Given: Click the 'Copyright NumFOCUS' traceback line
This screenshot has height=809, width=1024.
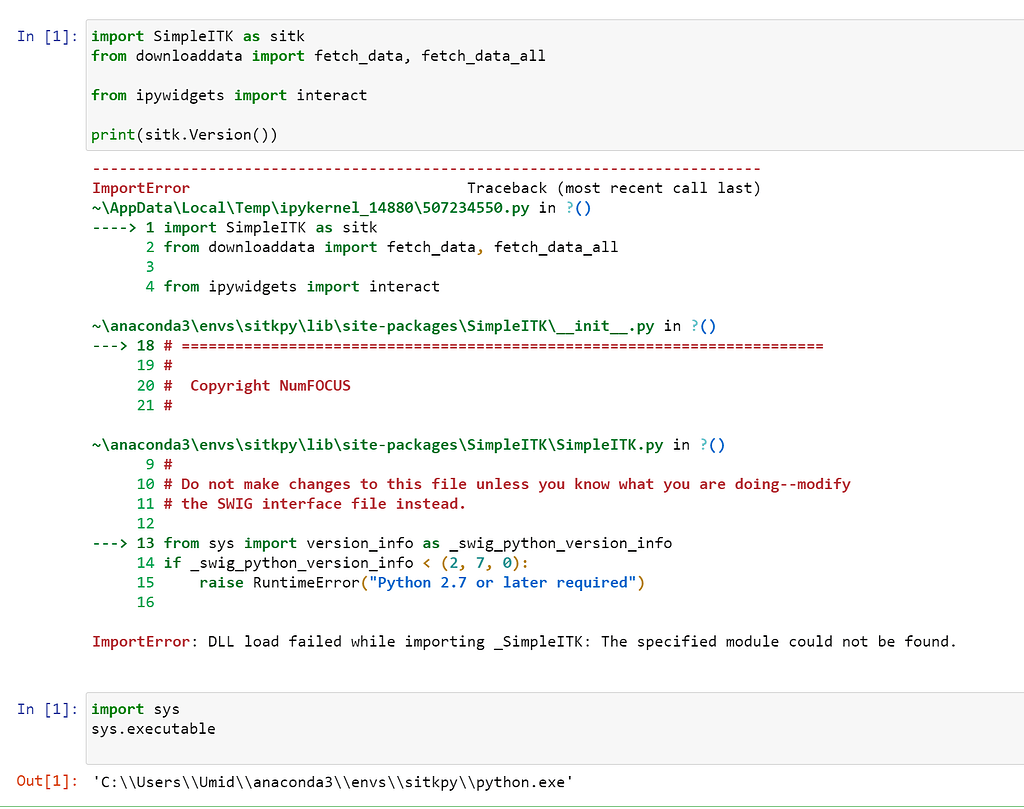Looking at the screenshot, I should (270, 386).
